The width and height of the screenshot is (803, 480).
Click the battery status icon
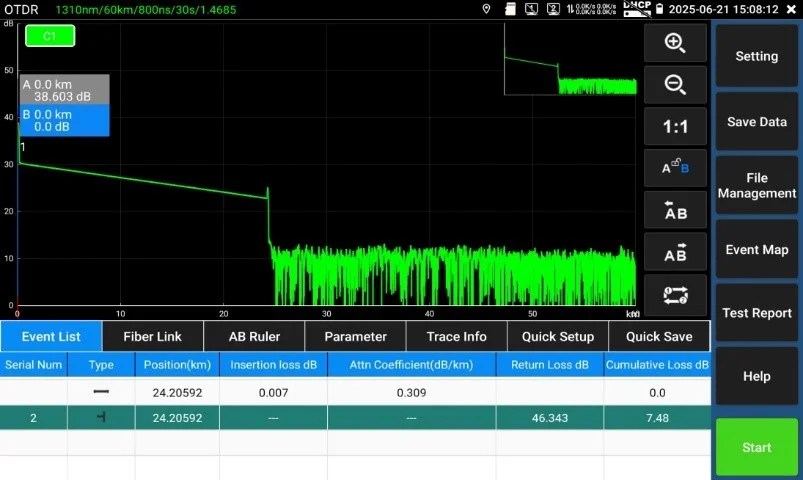[660, 9]
